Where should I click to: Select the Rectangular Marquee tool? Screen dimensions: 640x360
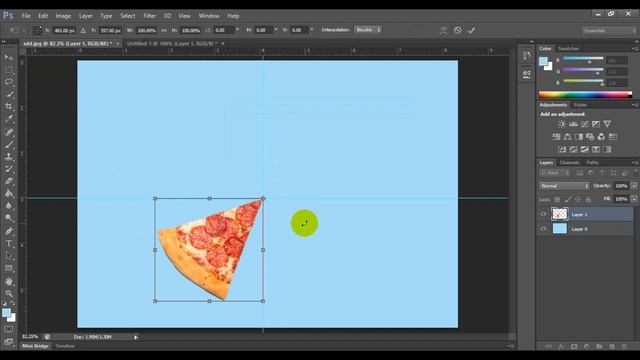(9, 70)
